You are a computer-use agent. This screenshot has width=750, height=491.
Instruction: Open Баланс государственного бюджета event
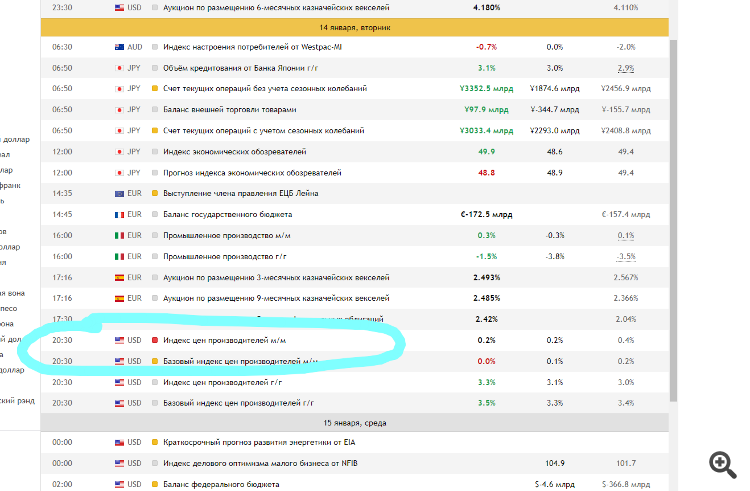pos(228,215)
